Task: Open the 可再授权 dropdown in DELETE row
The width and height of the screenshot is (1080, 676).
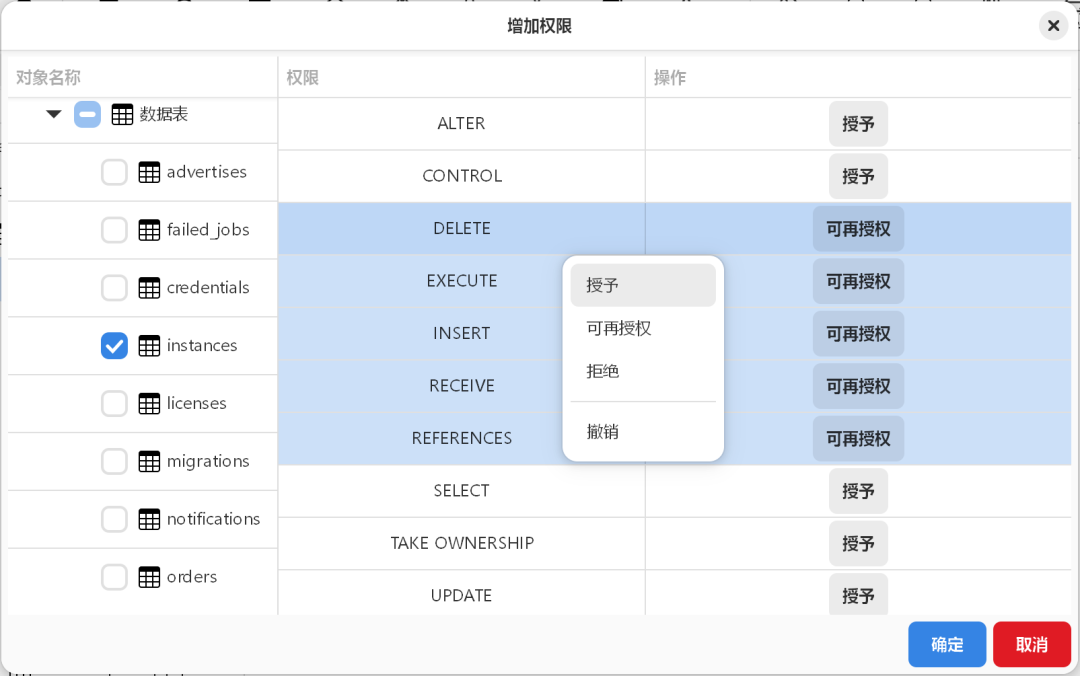Action: 858,229
